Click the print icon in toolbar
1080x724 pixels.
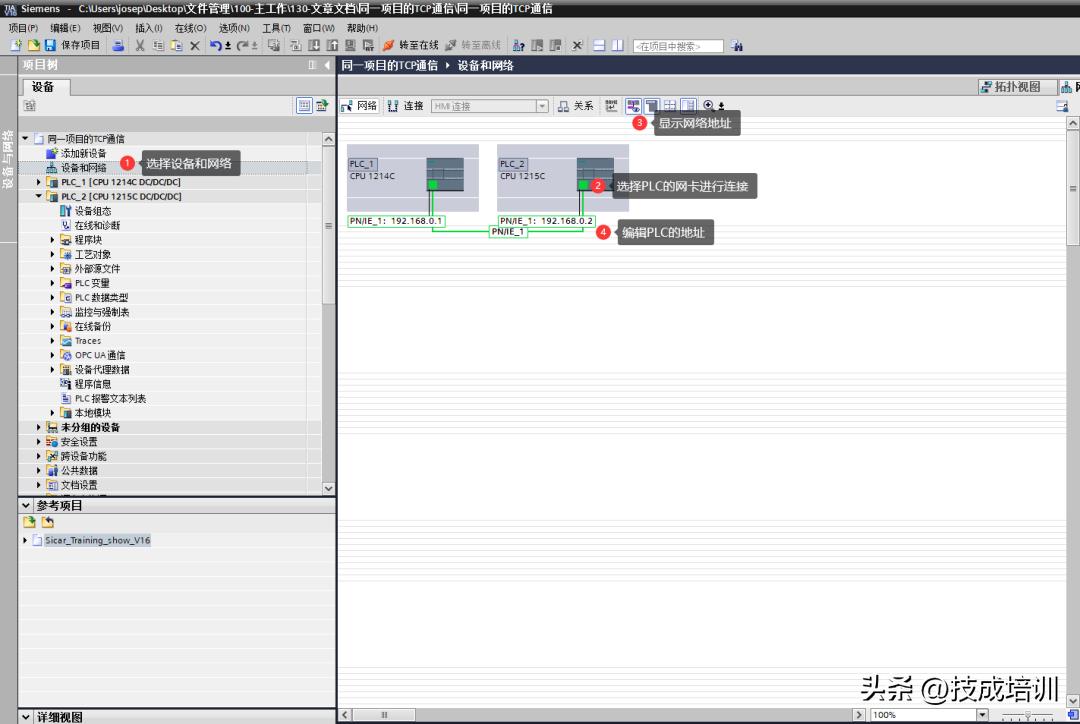point(118,45)
